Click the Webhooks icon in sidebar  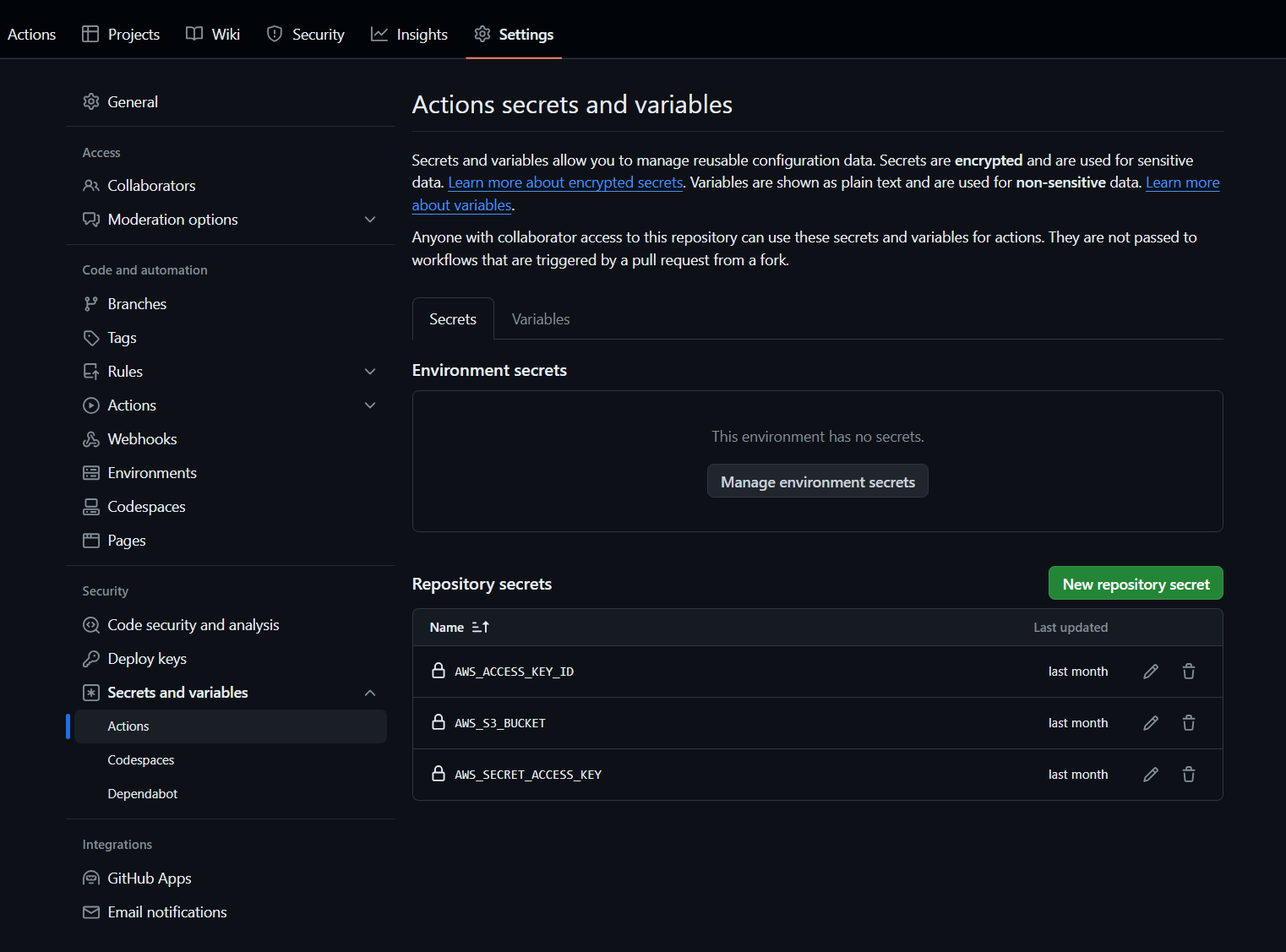pyautogui.click(x=91, y=439)
